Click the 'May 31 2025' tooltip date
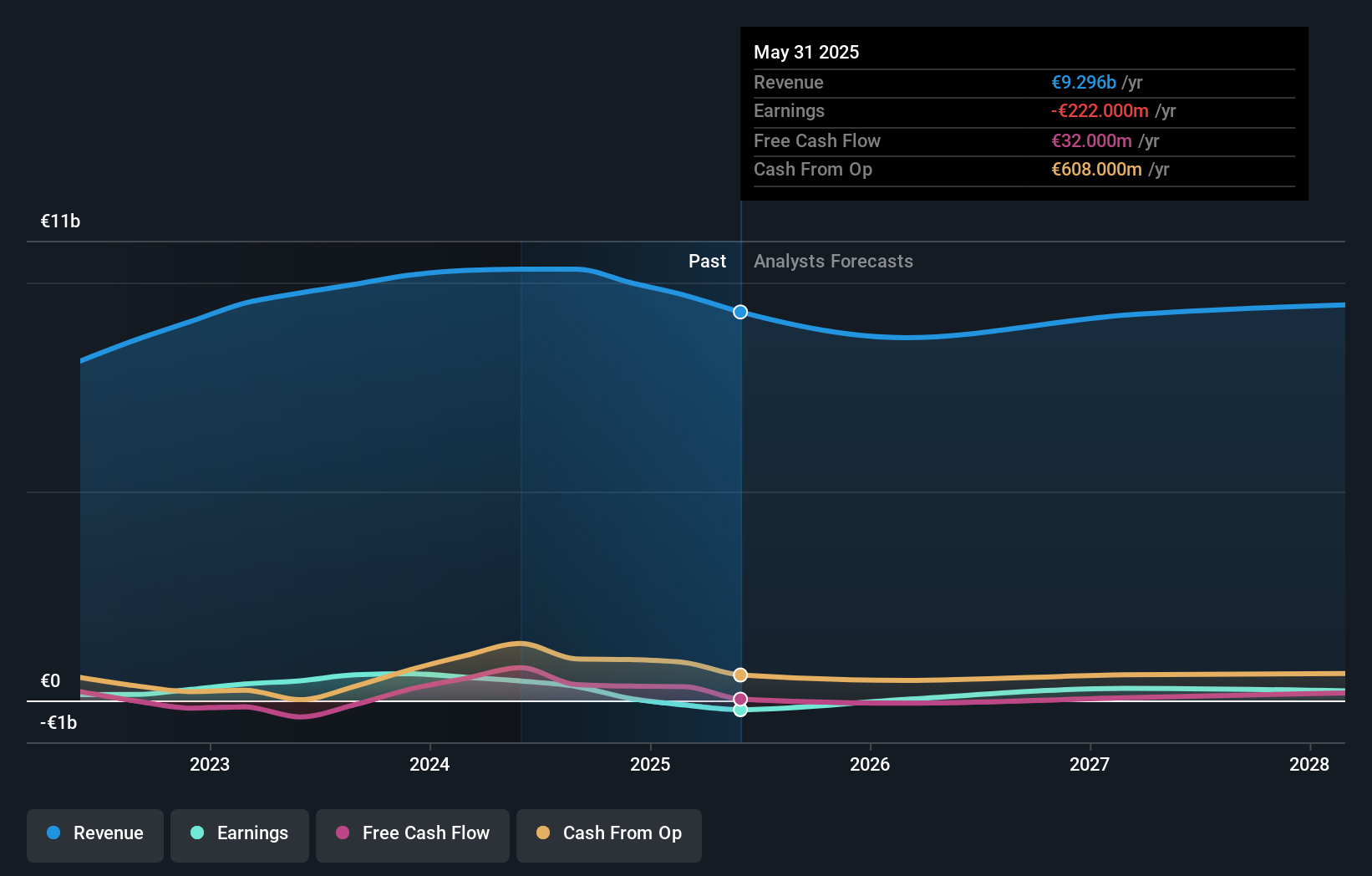This screenshot has height=876, width=1372. pyautogui.click(x=806, y=52)
